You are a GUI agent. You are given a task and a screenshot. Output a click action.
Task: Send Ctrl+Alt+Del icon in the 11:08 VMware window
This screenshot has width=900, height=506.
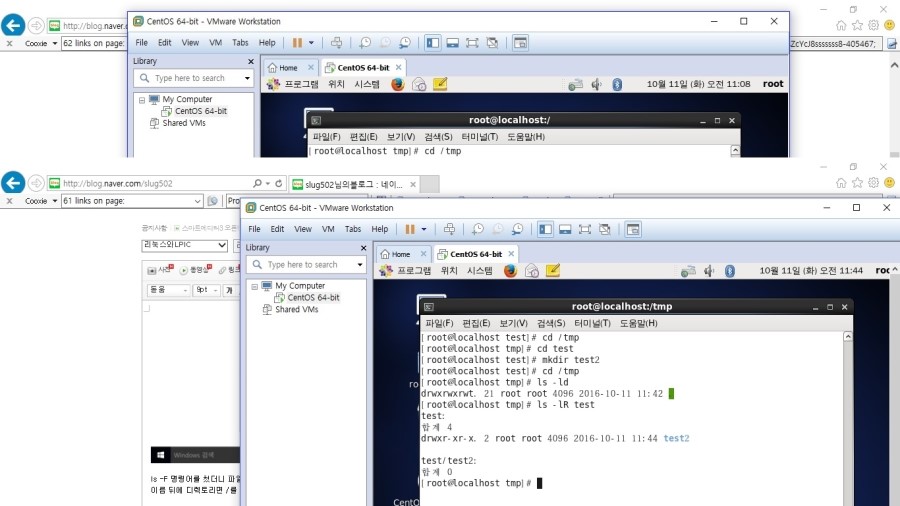[337, 42]
